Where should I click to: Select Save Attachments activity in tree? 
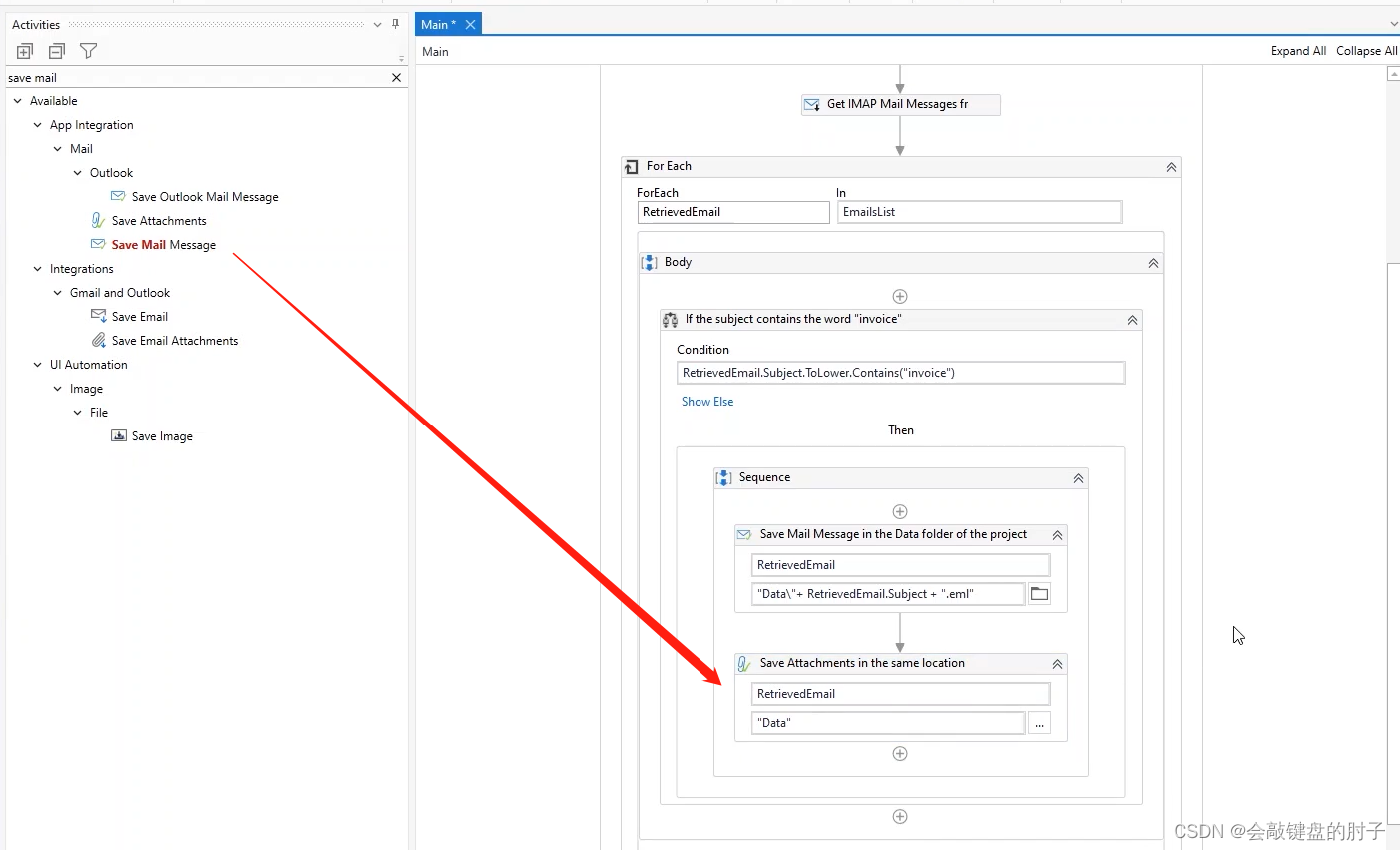tap(159, 221)
